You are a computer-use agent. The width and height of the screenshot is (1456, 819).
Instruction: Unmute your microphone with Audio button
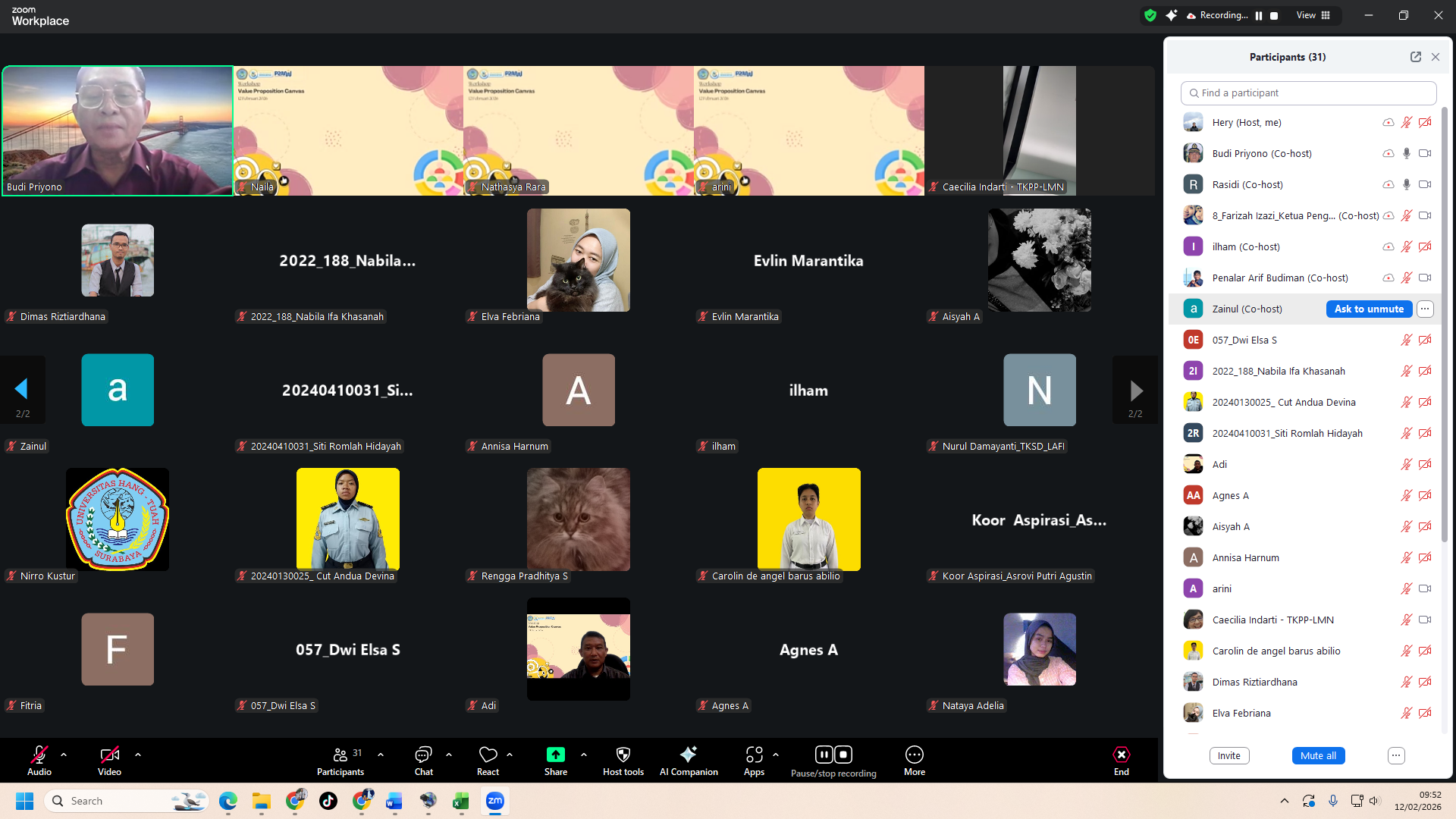39,755
